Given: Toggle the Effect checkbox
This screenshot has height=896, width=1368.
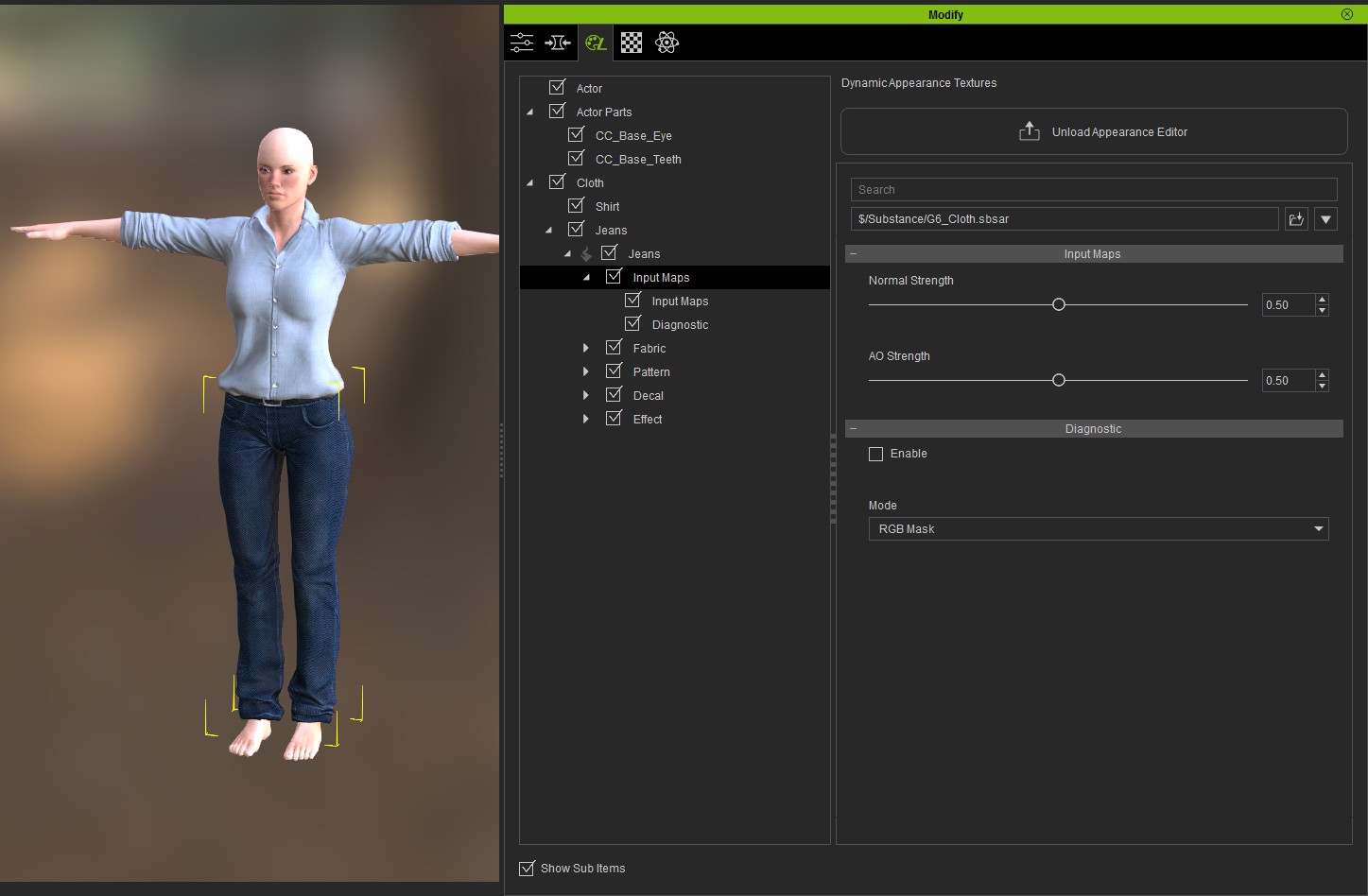Looking at the screenshot, I should (x=615, y=419).
